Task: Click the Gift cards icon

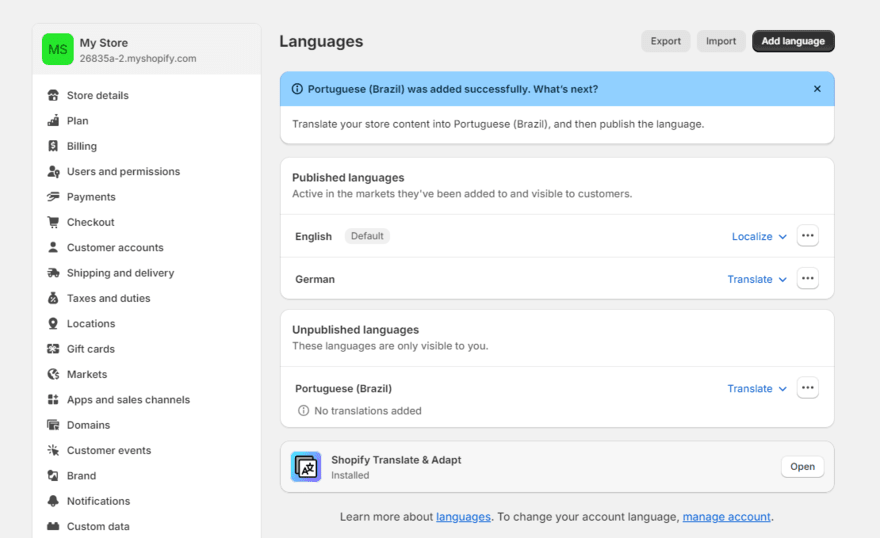Action: coord(53,349)
